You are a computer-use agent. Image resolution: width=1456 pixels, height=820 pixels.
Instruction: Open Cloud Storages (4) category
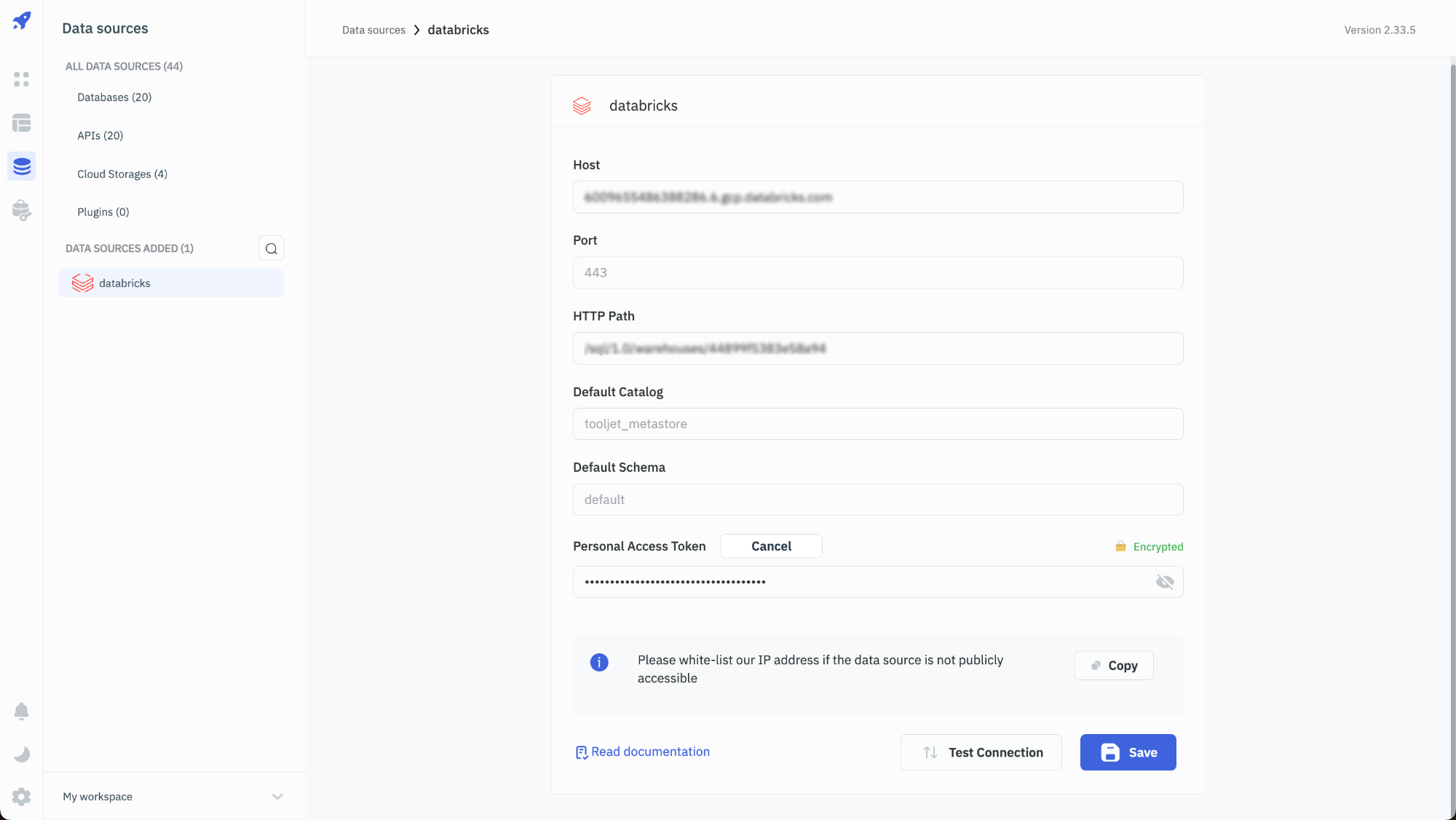[122, 174]
